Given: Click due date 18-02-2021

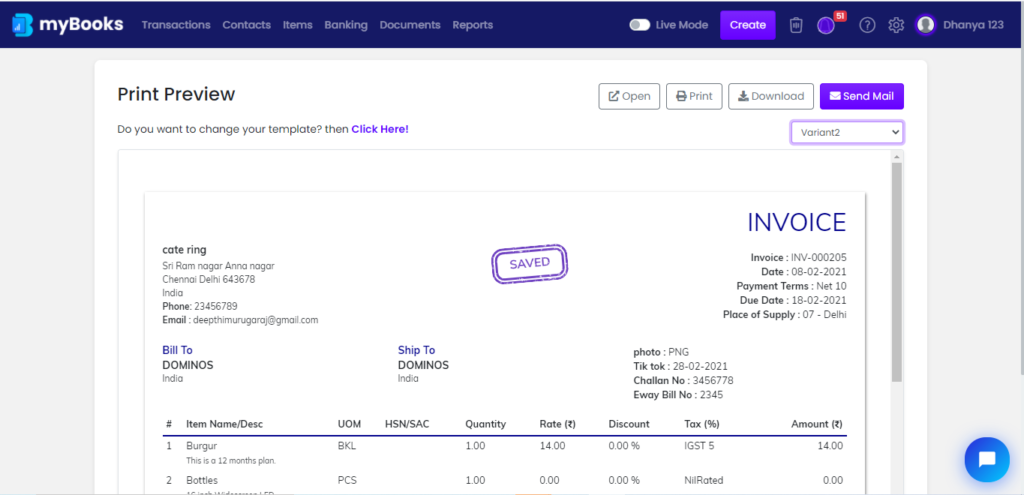Looking at the screenshot, I should 818,300.
